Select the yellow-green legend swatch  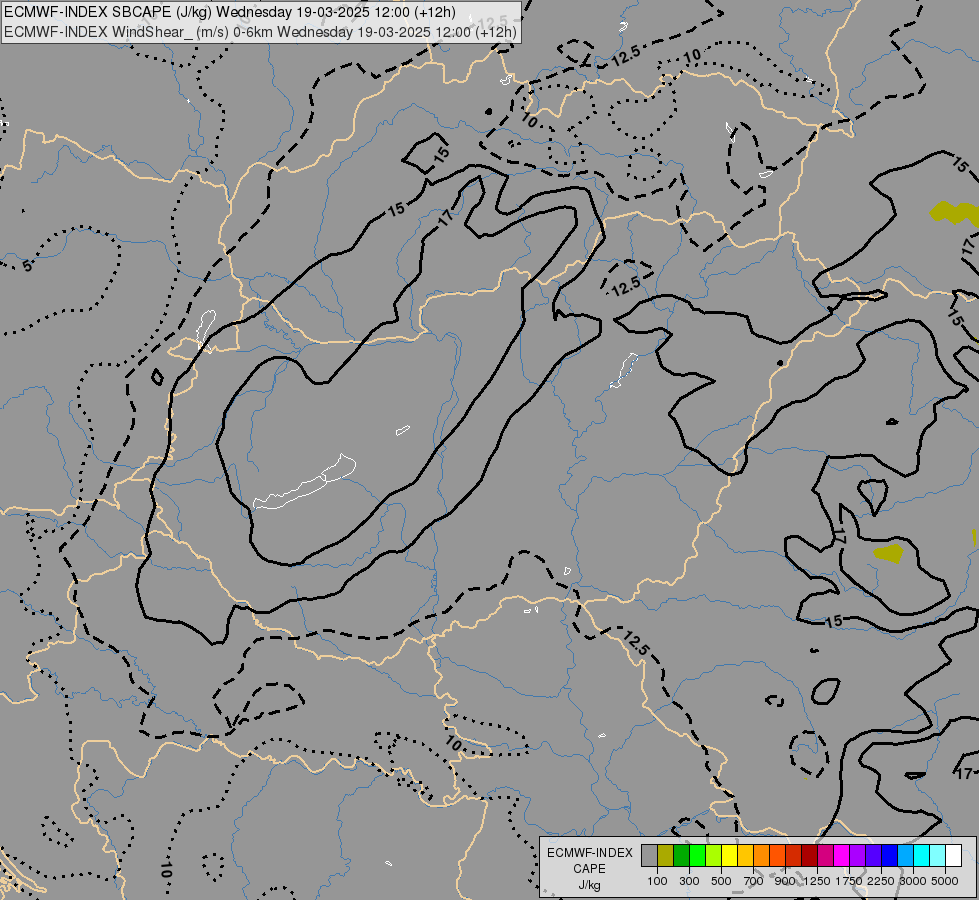(x=713, y=855)
